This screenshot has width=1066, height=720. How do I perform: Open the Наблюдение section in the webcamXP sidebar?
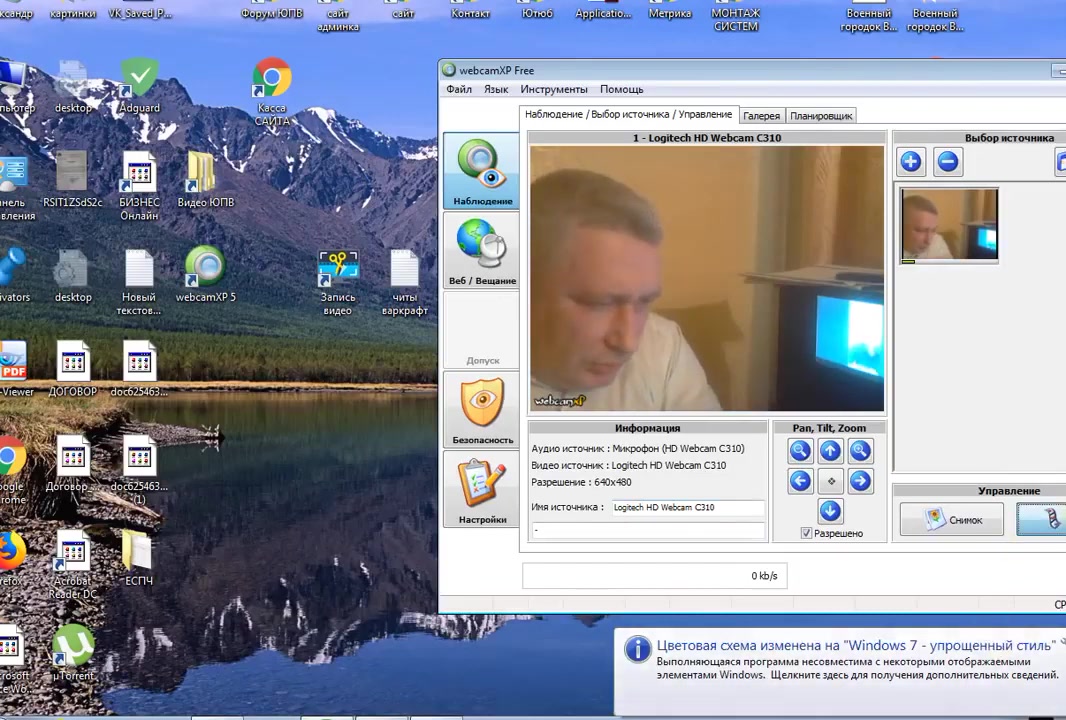(481, 170)
